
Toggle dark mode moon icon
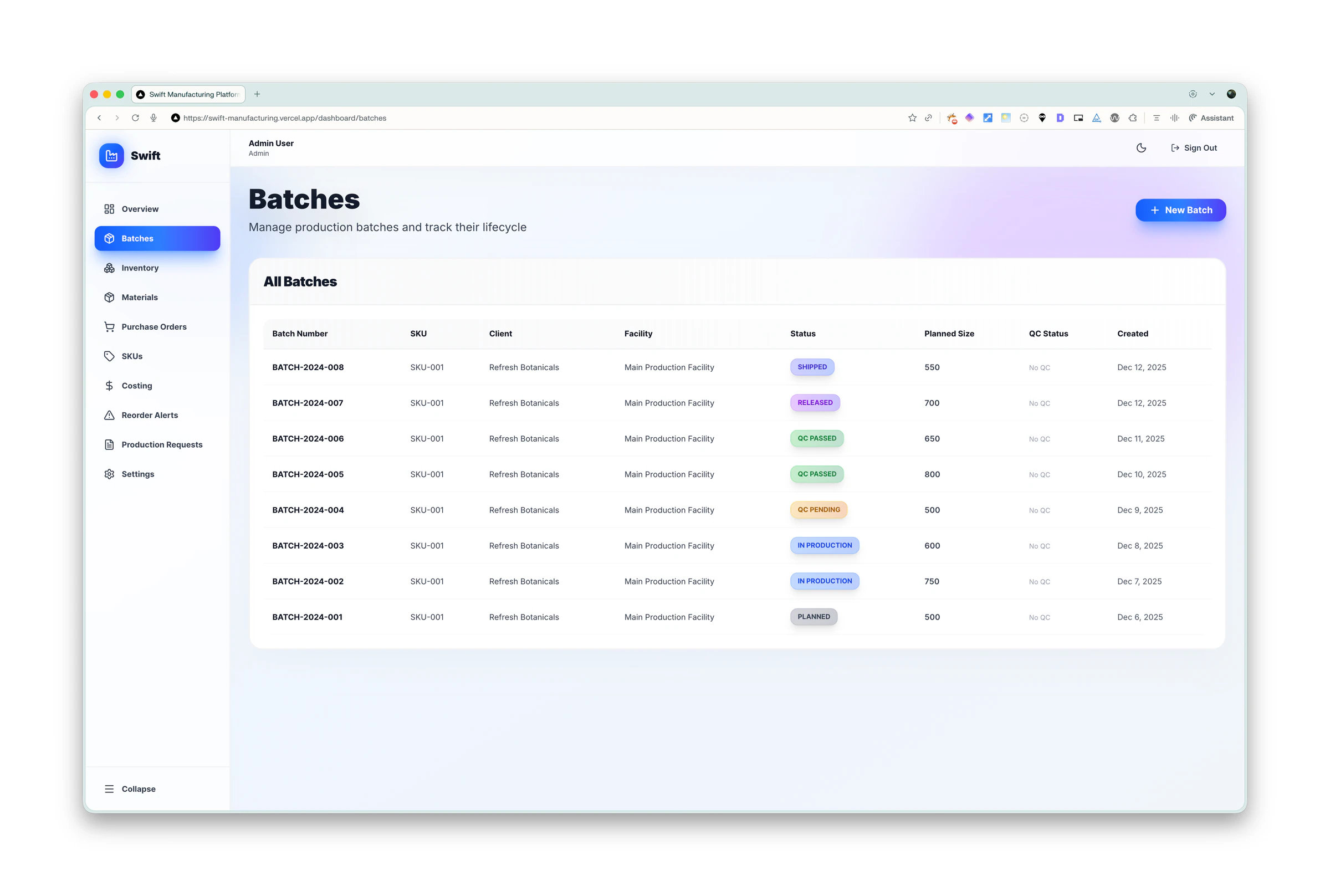1141,148
